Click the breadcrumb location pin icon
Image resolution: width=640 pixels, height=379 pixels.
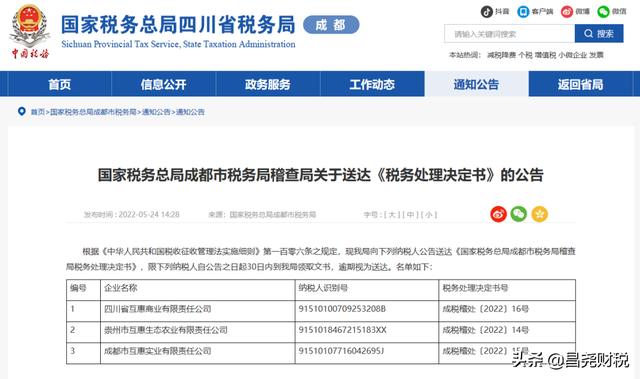22,111
